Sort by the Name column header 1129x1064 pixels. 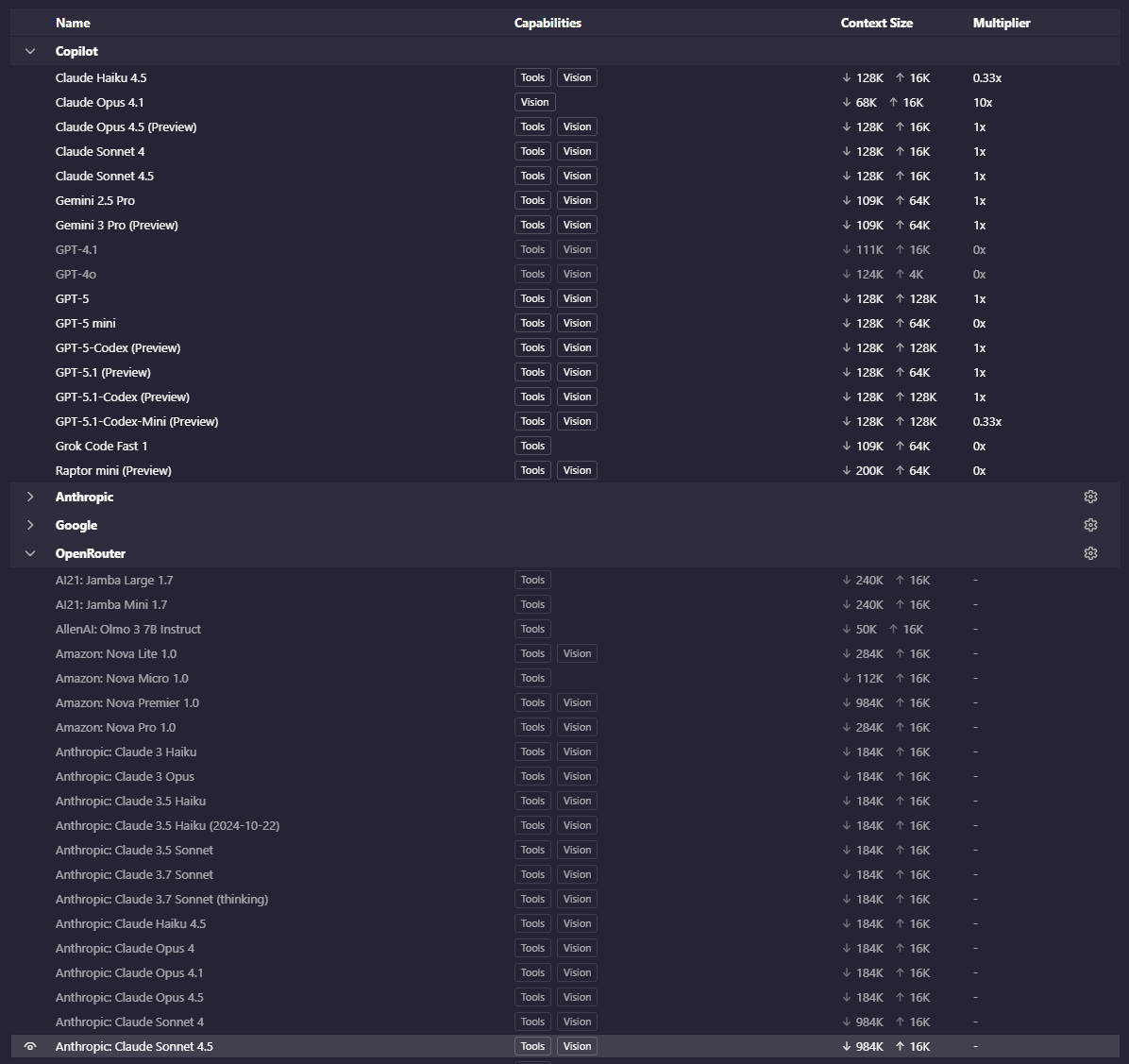pos(73,23)
